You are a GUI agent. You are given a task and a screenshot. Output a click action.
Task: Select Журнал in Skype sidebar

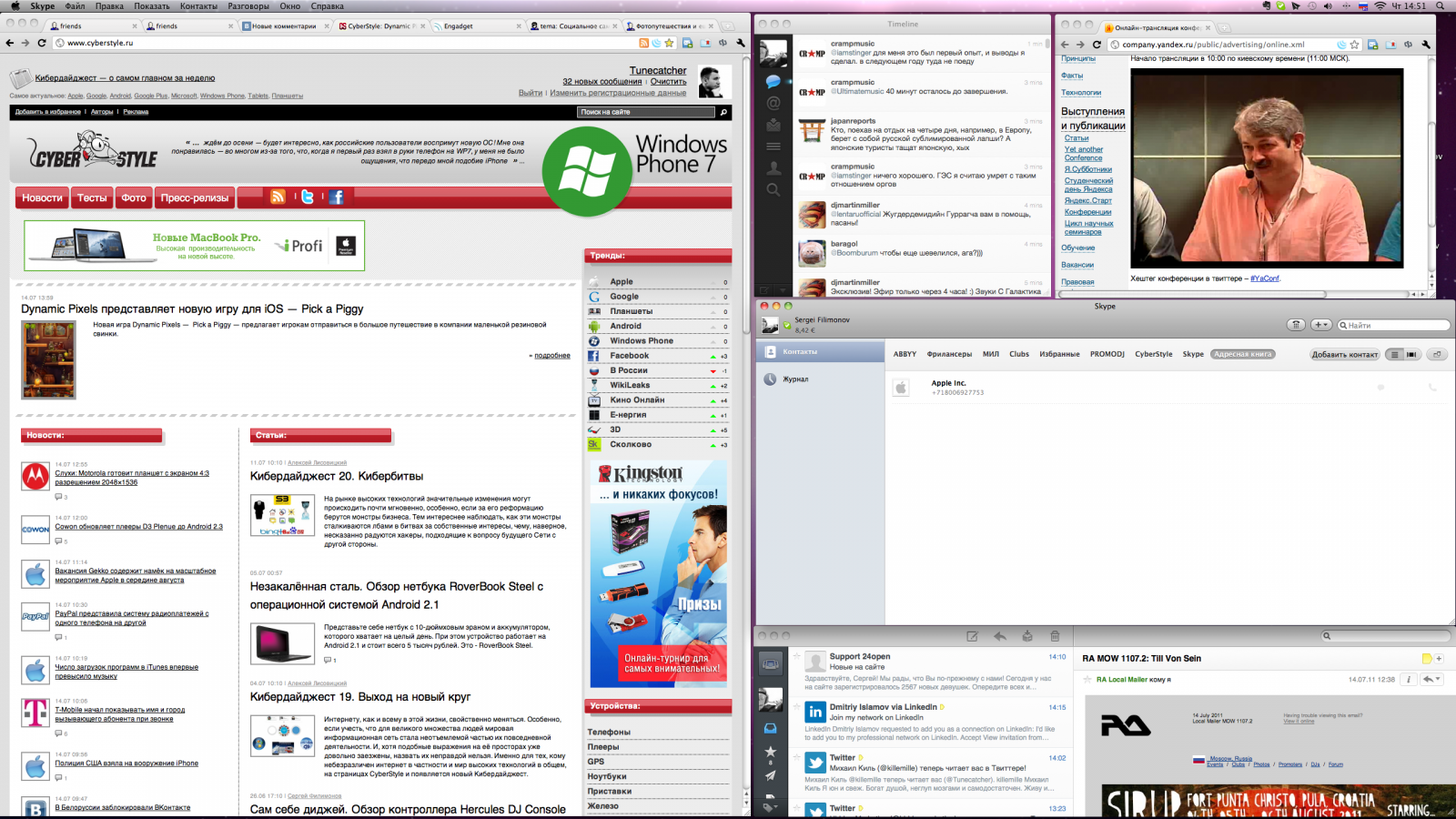tap(795, 379)
